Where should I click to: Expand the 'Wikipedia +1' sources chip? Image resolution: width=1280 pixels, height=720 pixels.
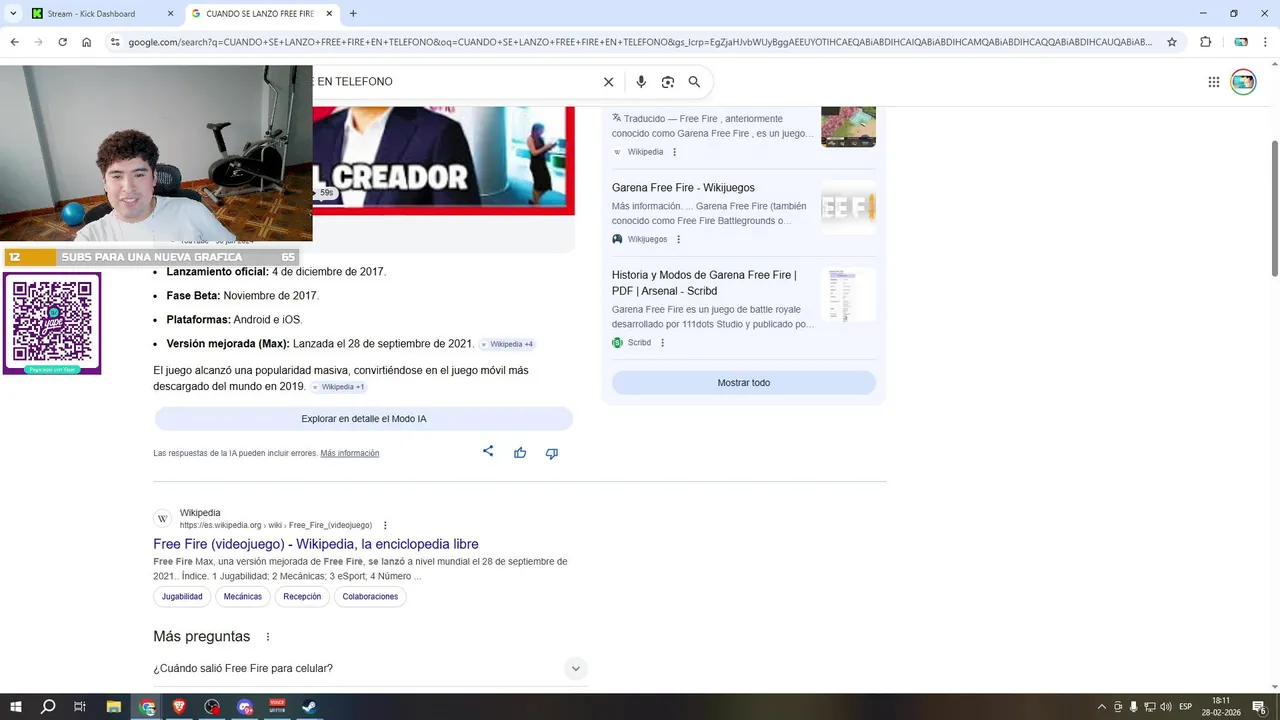[339, 387]
